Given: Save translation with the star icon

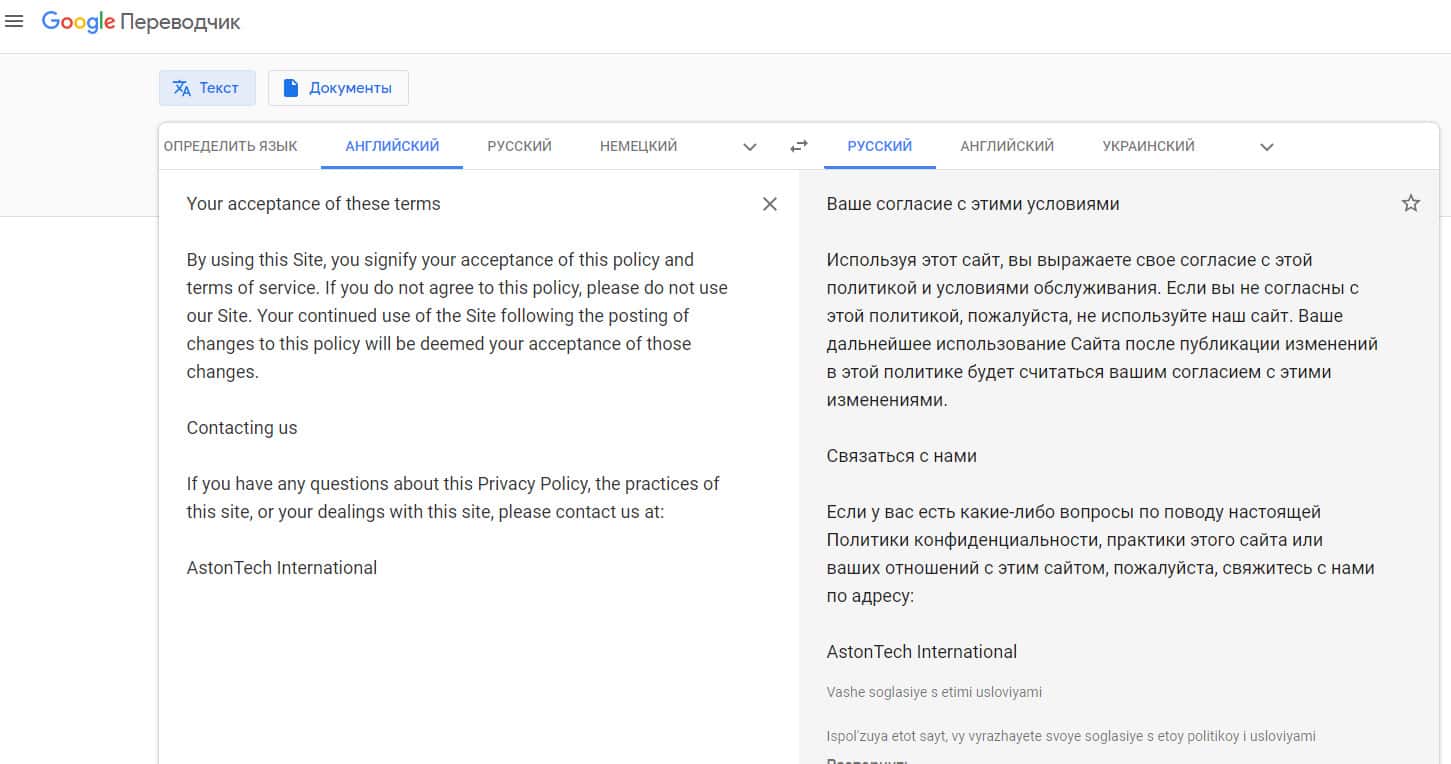Looking at the screenshot, I should (x=1410, y=204).
